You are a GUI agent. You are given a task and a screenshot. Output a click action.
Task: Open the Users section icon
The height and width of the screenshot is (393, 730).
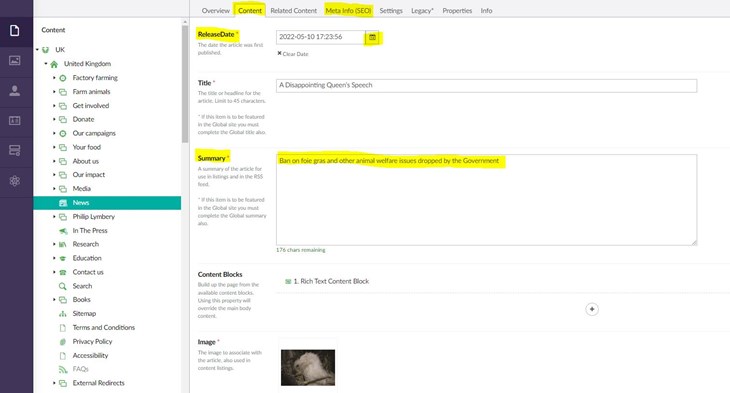point(15,91)
